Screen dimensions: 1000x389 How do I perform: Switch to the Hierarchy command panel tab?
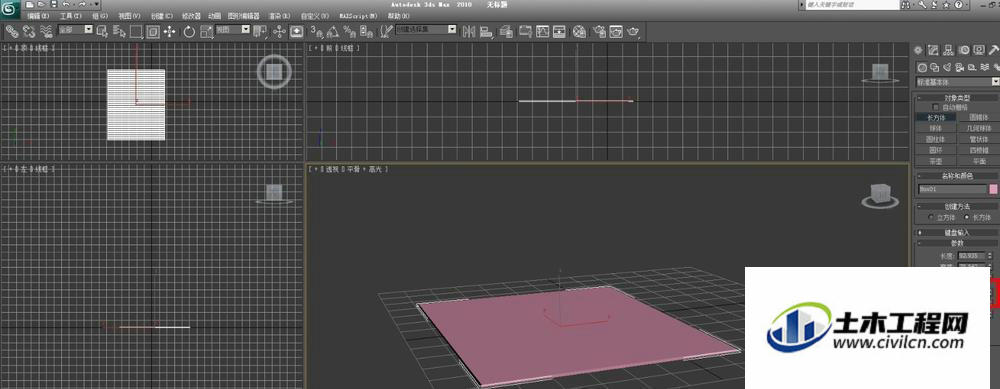pos(948,50)
